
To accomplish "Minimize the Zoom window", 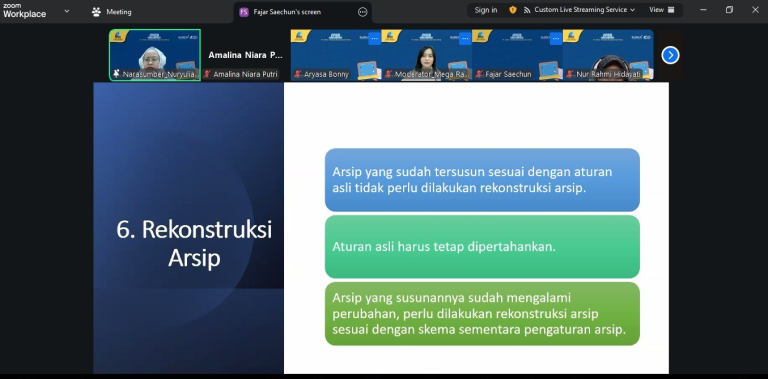I will pos(703,10).
